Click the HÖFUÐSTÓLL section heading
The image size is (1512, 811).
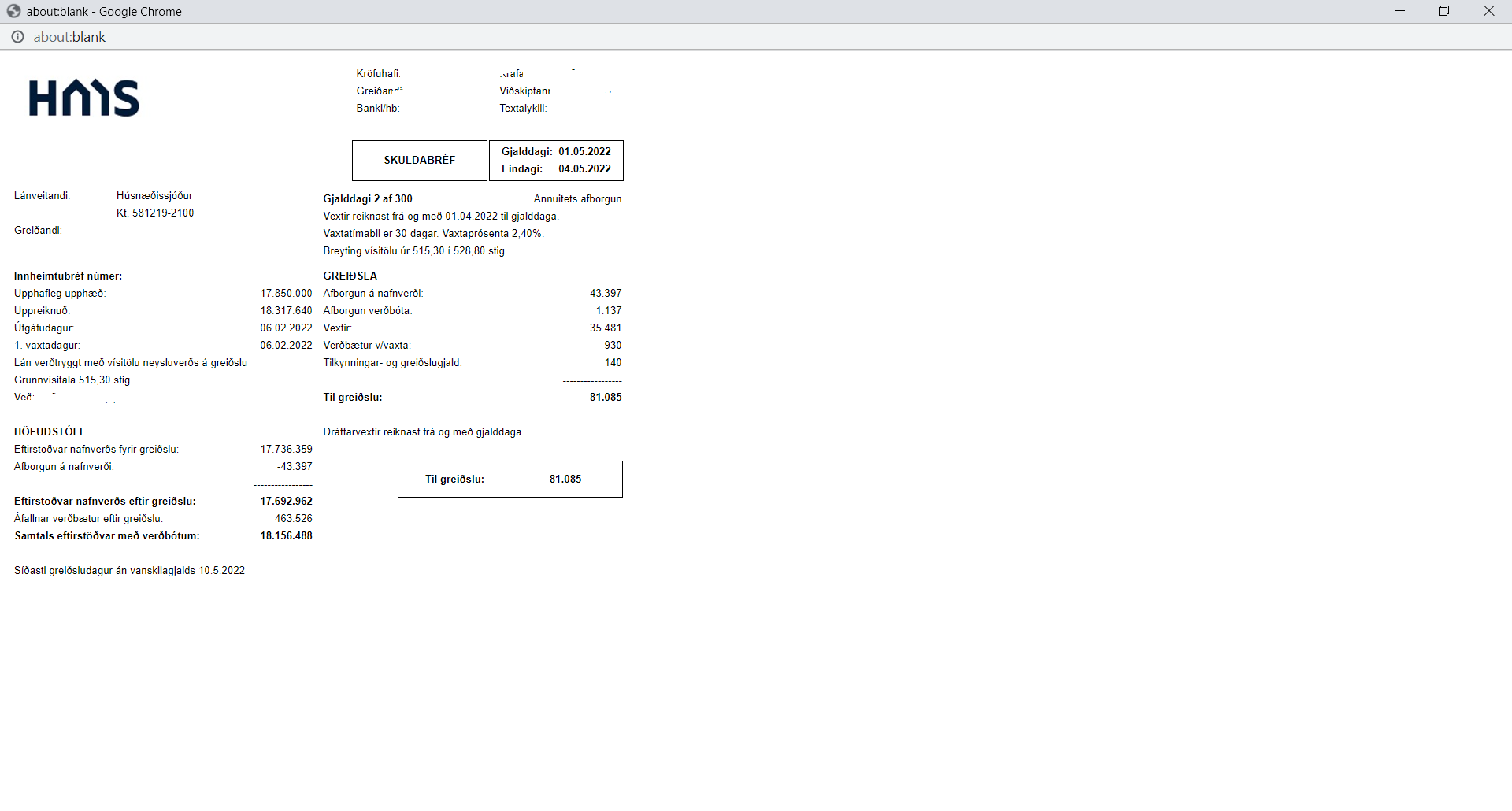click(x=50, y=432)
